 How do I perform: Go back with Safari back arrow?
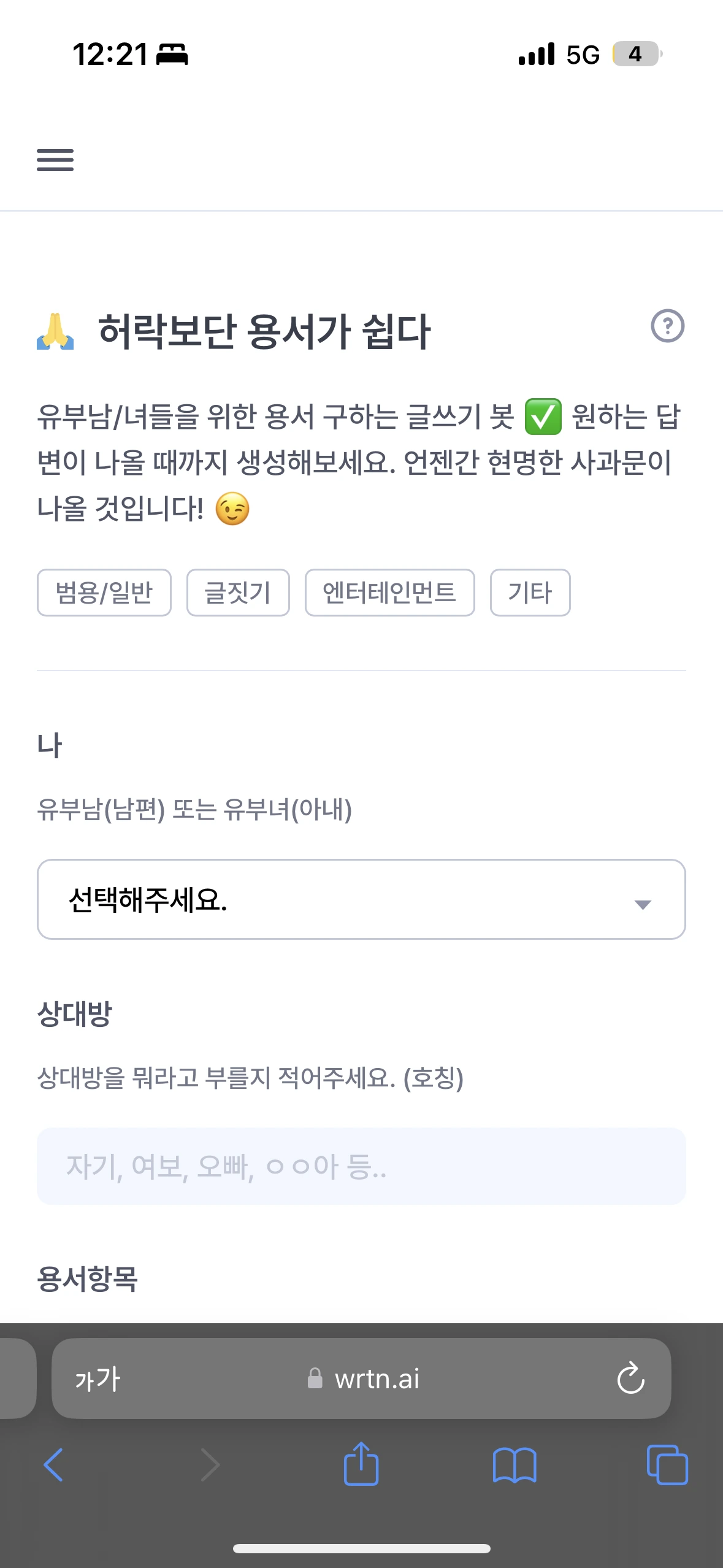[53, 1465]
